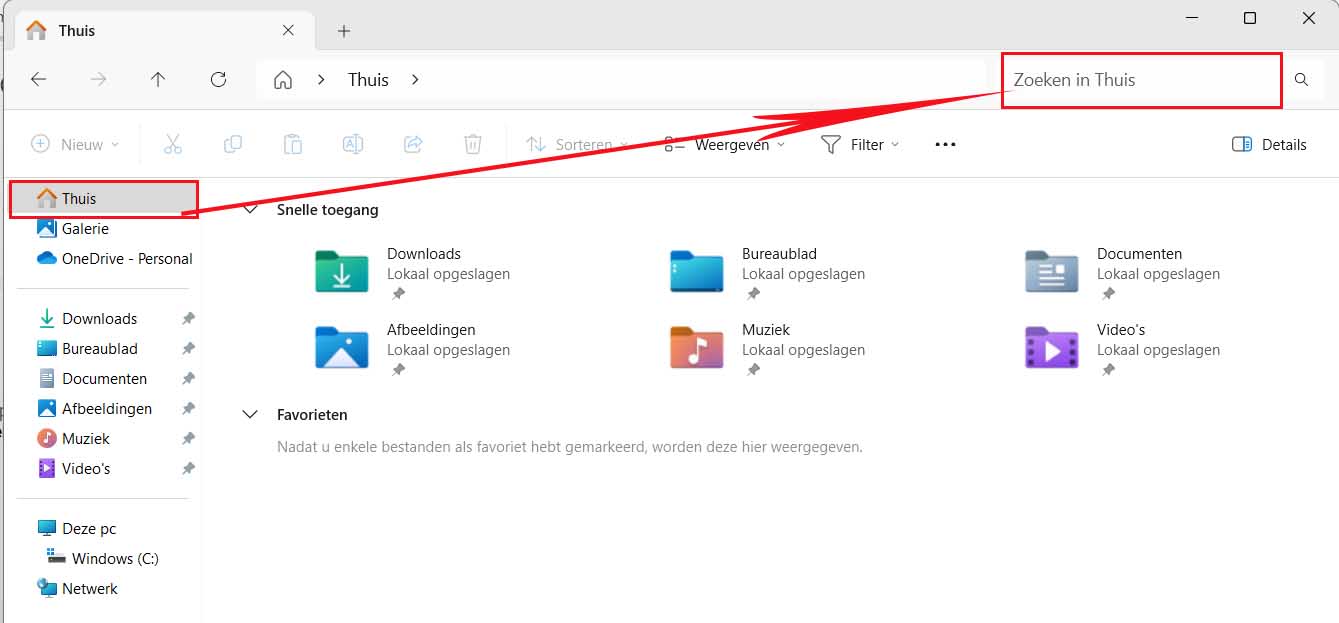Screen dimensions: 1339x623
Task: Collapse the Snelle toegang section
Action: click(250, 210)
